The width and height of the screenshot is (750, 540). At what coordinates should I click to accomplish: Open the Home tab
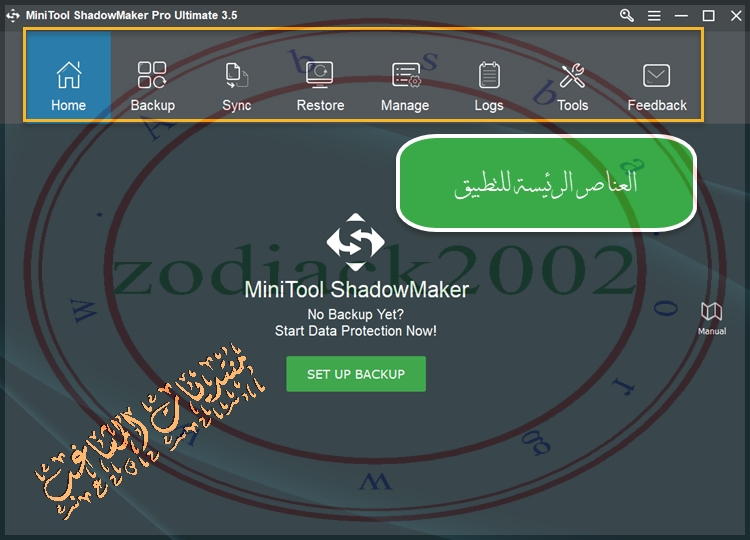pos(68,75)
